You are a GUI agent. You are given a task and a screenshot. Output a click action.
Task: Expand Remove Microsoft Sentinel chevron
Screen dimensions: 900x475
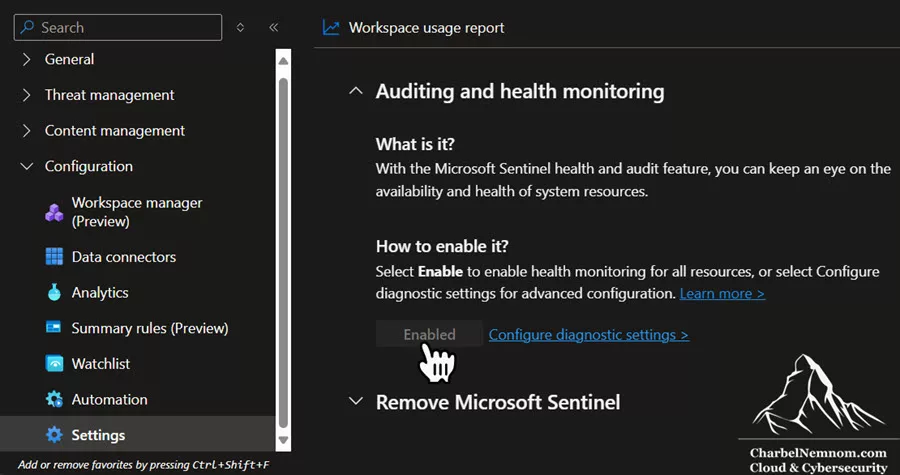point(356,401)
